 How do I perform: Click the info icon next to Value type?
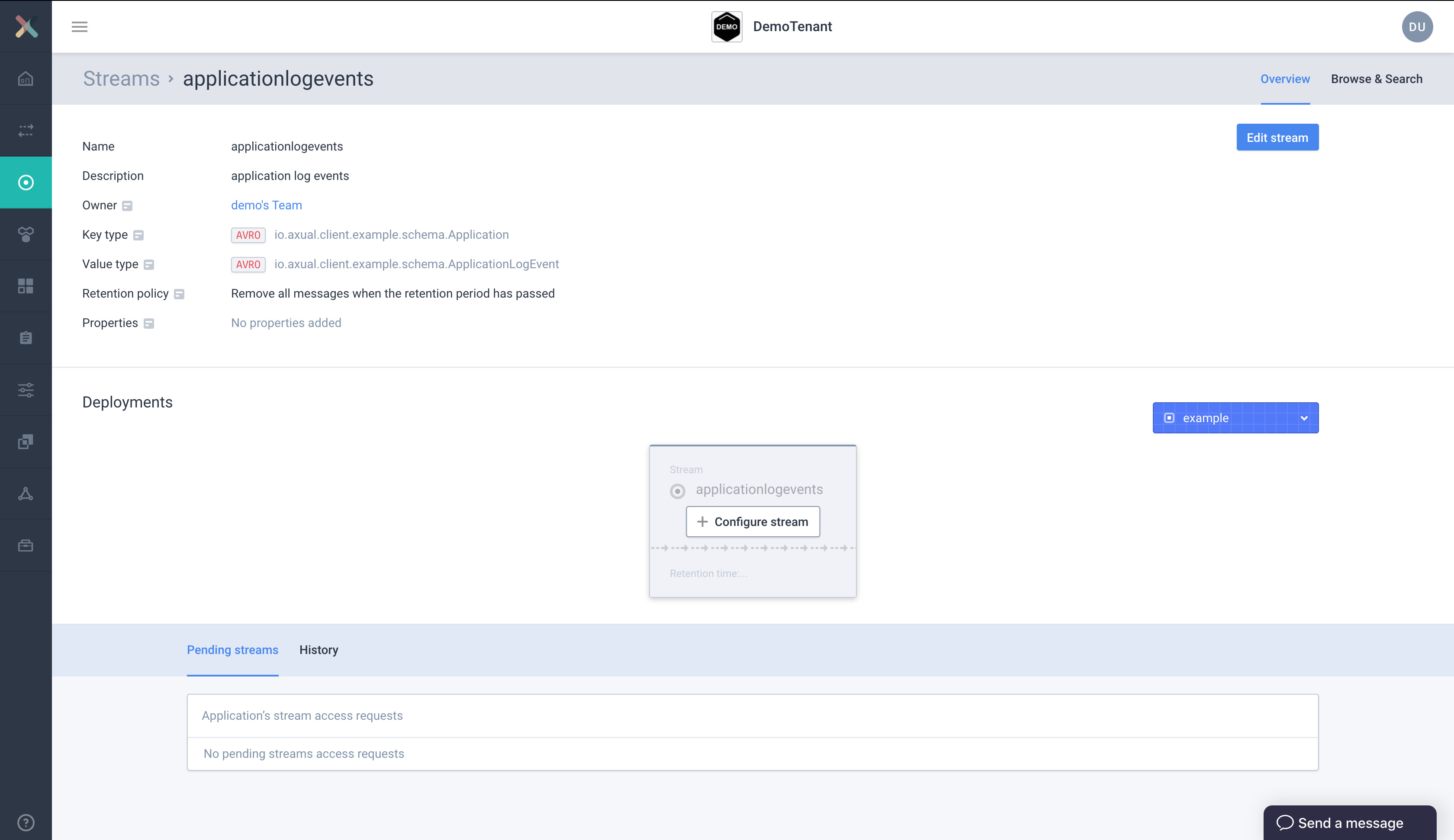(149, 265)
